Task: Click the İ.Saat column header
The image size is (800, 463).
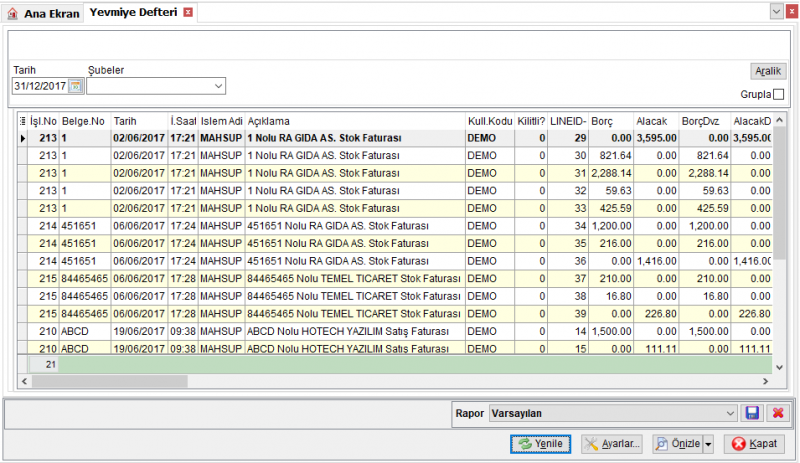Action: (x=183, y=121)
